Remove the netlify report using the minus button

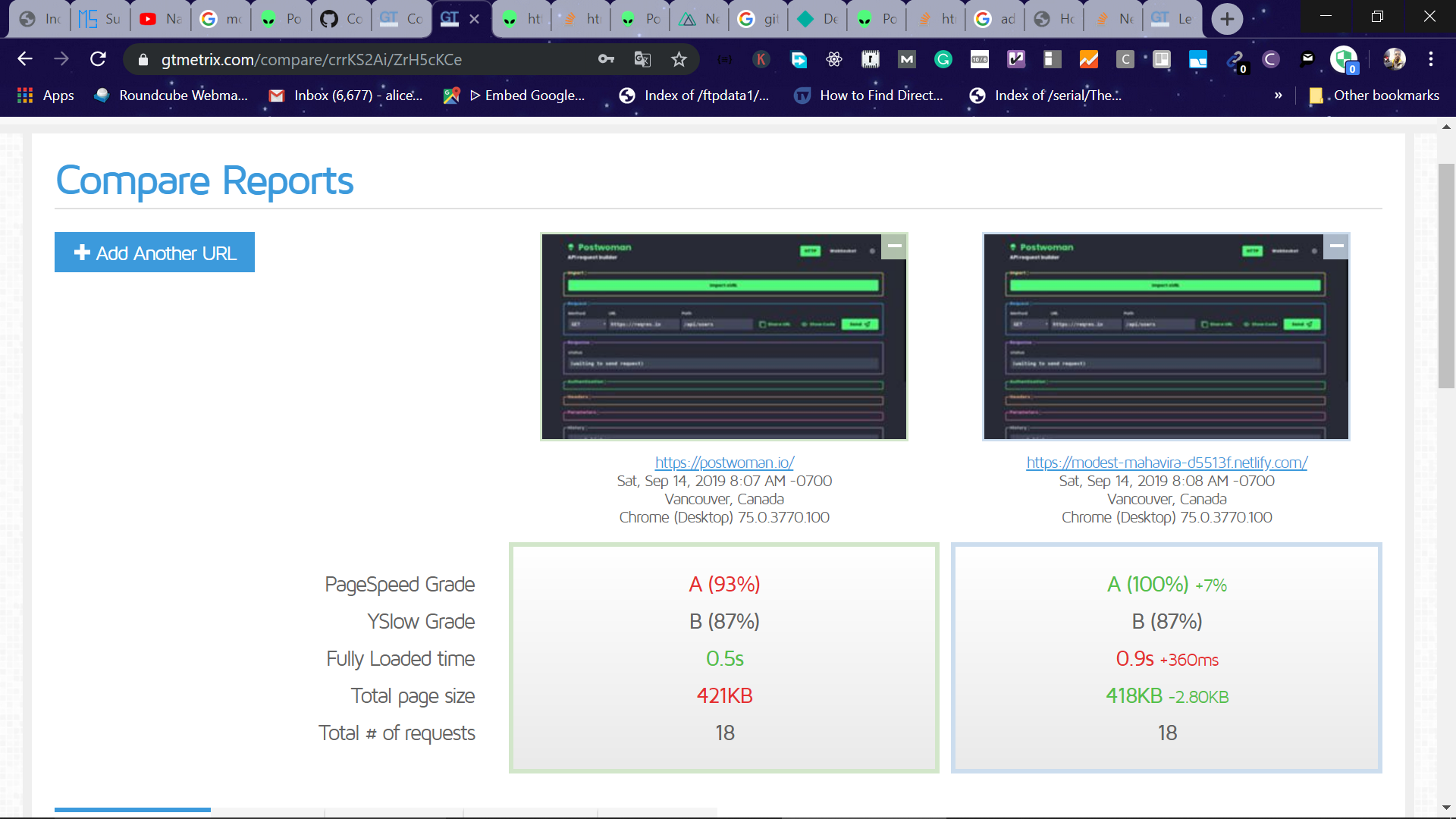(1336, 246)
